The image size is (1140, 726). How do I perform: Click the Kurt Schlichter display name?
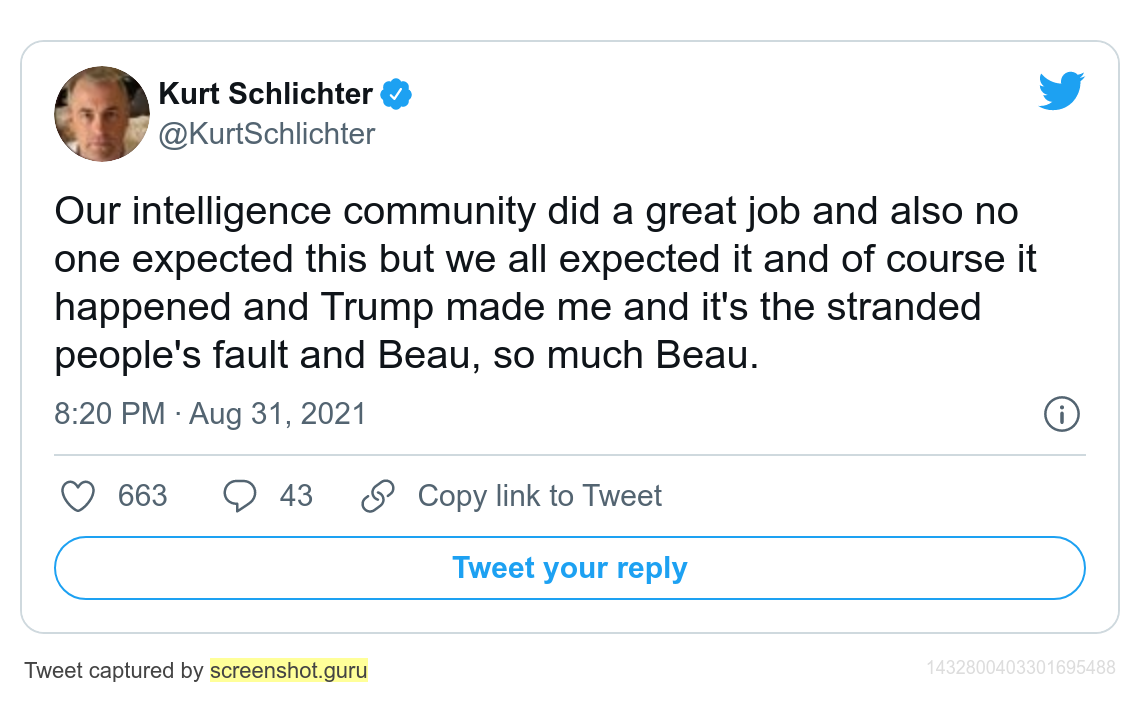(x=265, y=94)
